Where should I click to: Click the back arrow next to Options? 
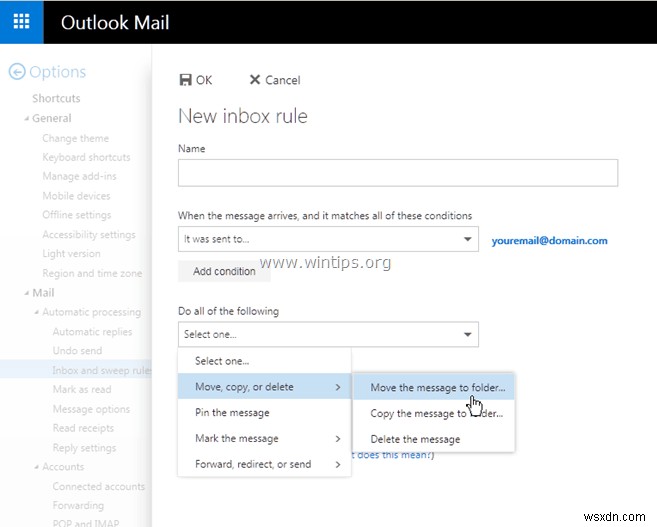click(x=16, y=72)
